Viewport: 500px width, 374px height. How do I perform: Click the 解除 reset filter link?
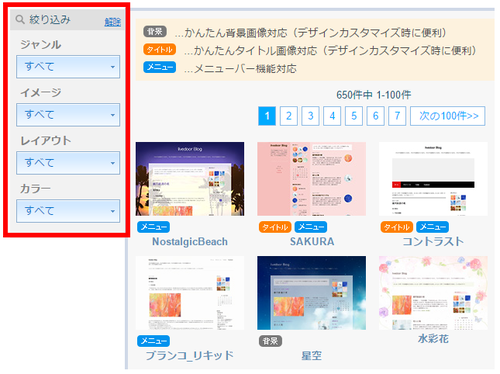(x=113, y=22)
